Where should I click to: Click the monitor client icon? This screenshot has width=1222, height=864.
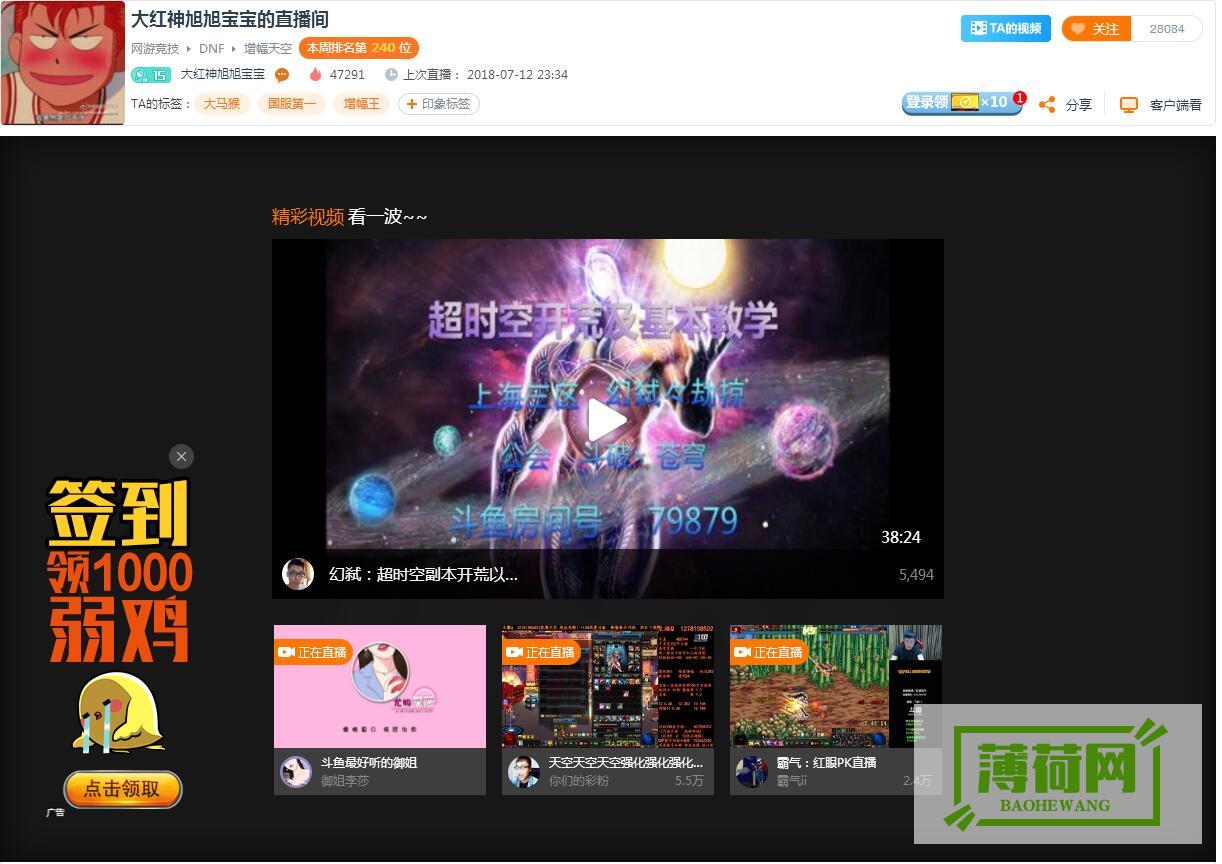(x=1129, y=104)
